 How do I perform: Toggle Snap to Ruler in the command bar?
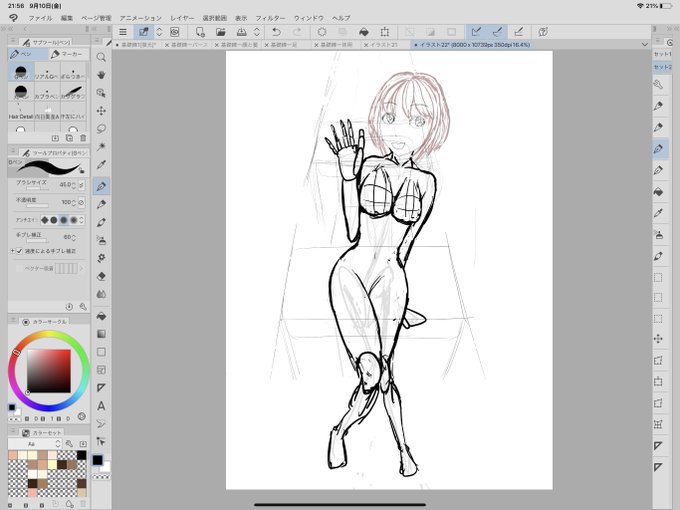[476, 32]
